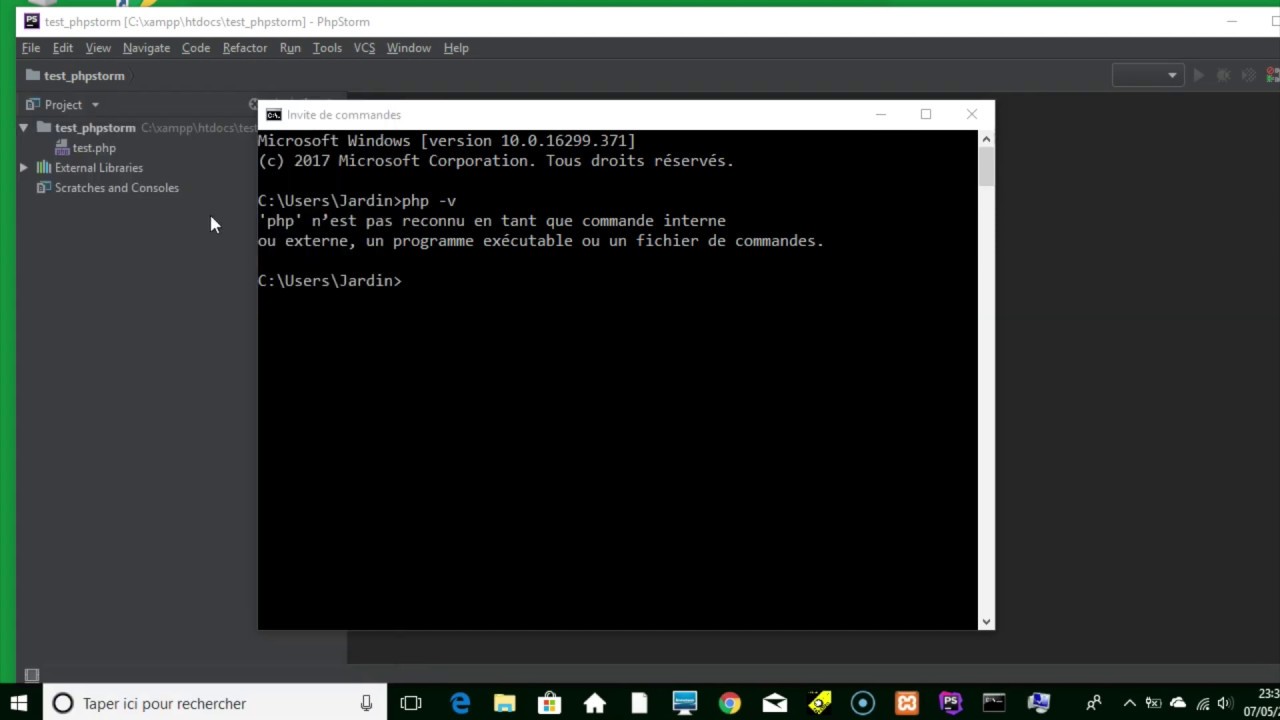Click the battery icon in system tray

pos(1154,703)
